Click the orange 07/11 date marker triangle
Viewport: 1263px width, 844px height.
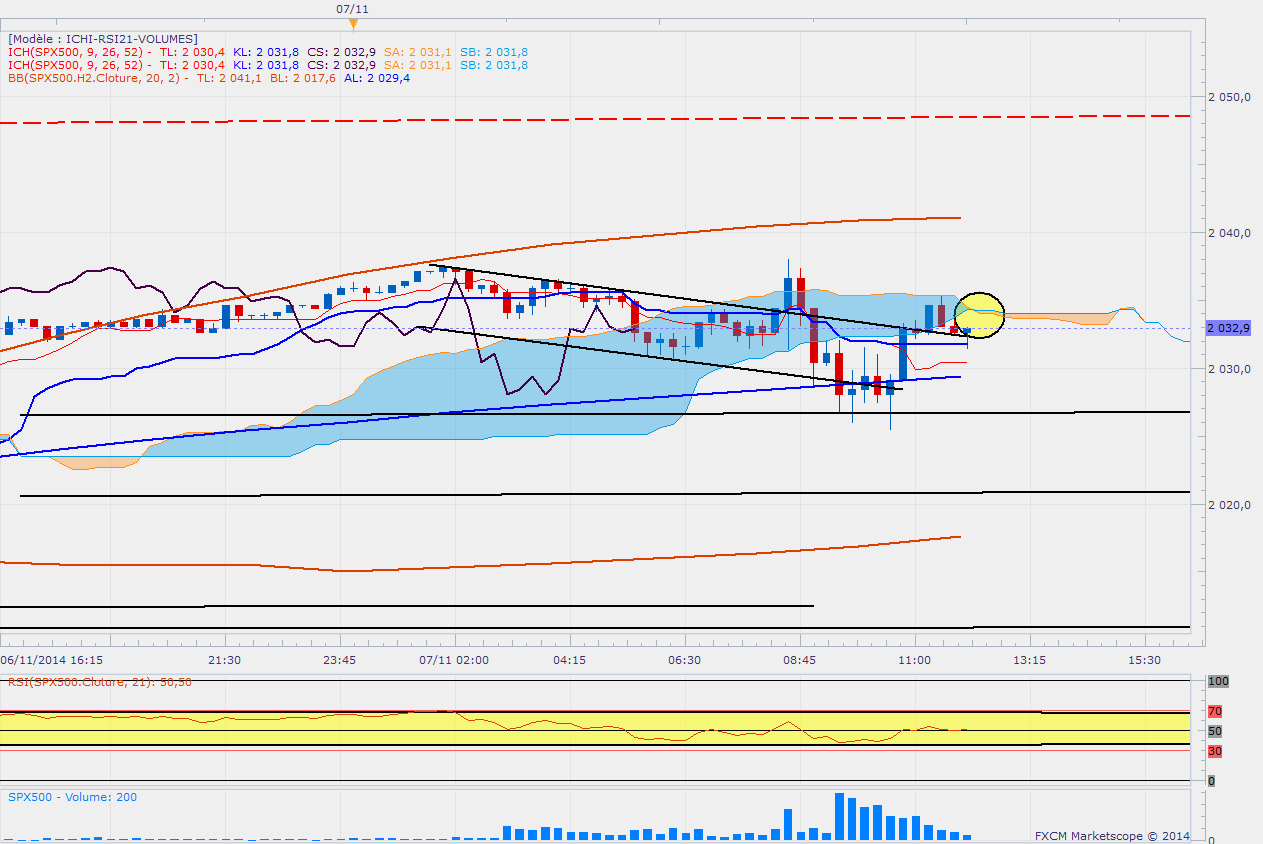[352, 23]
